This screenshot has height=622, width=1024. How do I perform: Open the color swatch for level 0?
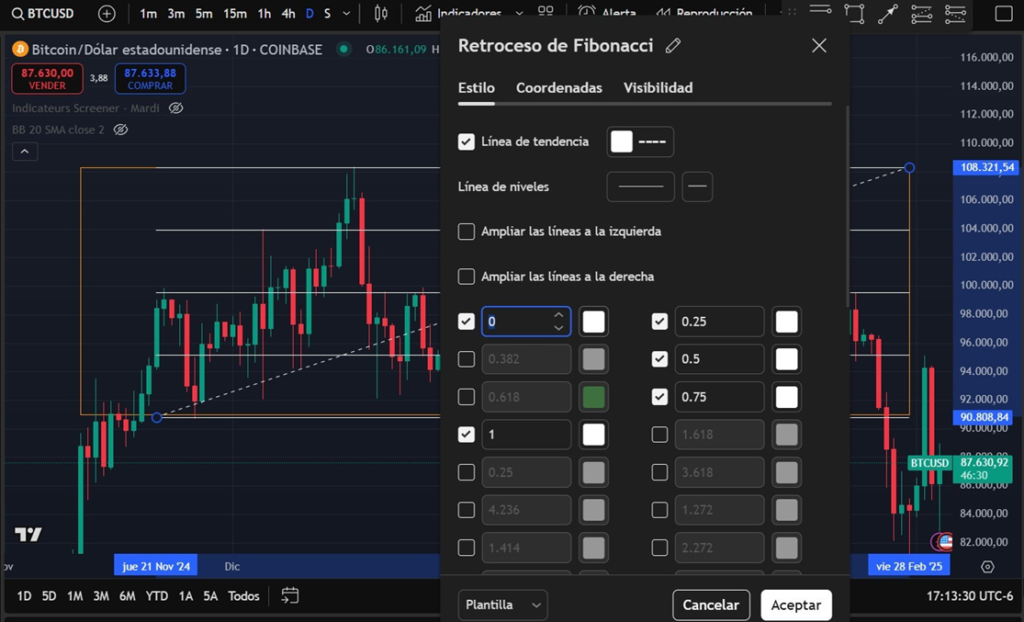594,321
